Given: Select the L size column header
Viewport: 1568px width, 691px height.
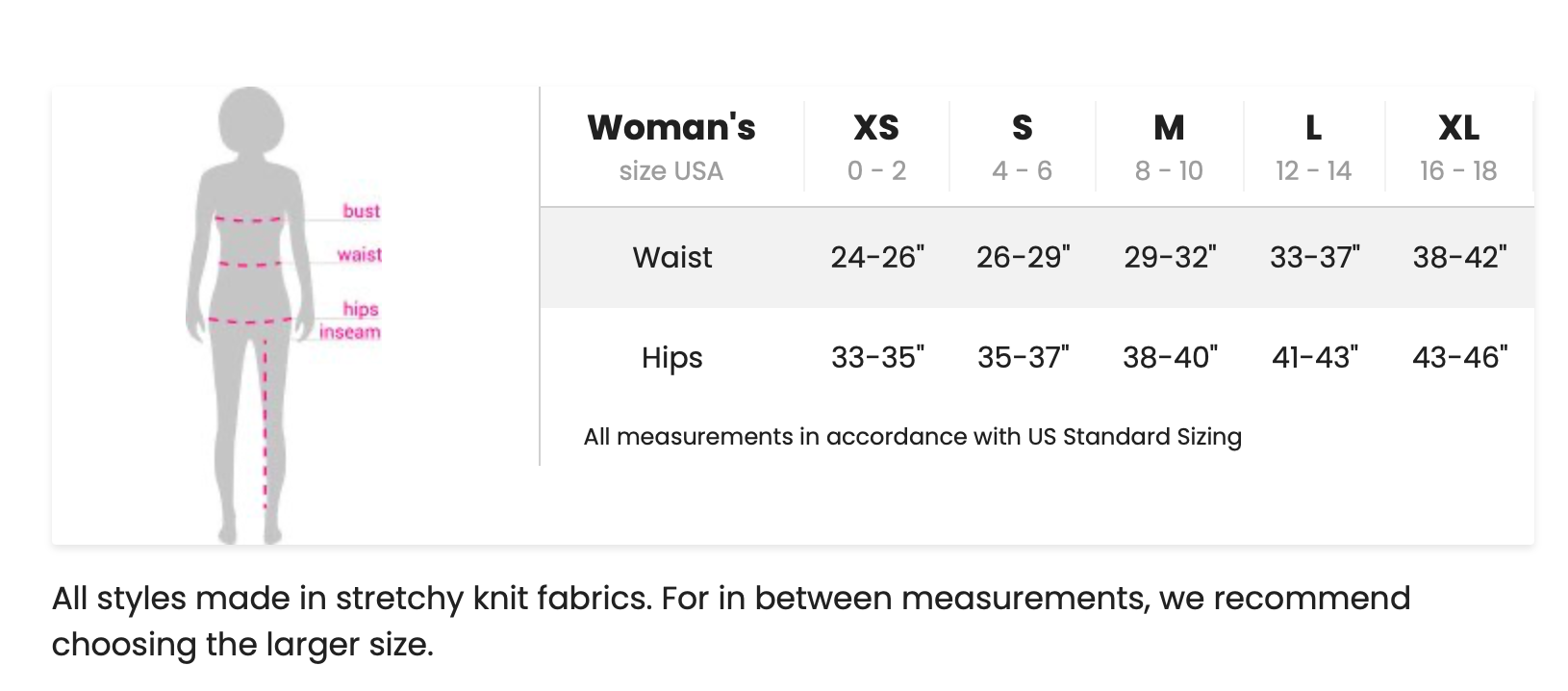Looking at the screenshot, I should click(1313, 128).
